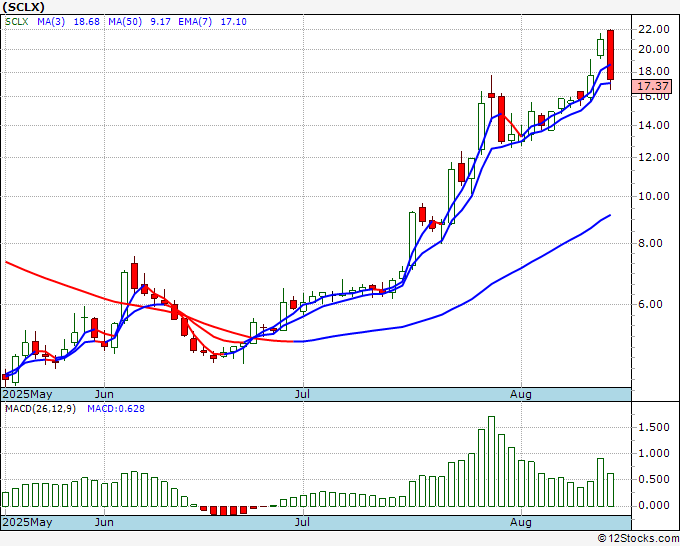Screen dimensions: 680x546
Task: Click the tallest MACD histogram bar
Action: tap(491, 461)
